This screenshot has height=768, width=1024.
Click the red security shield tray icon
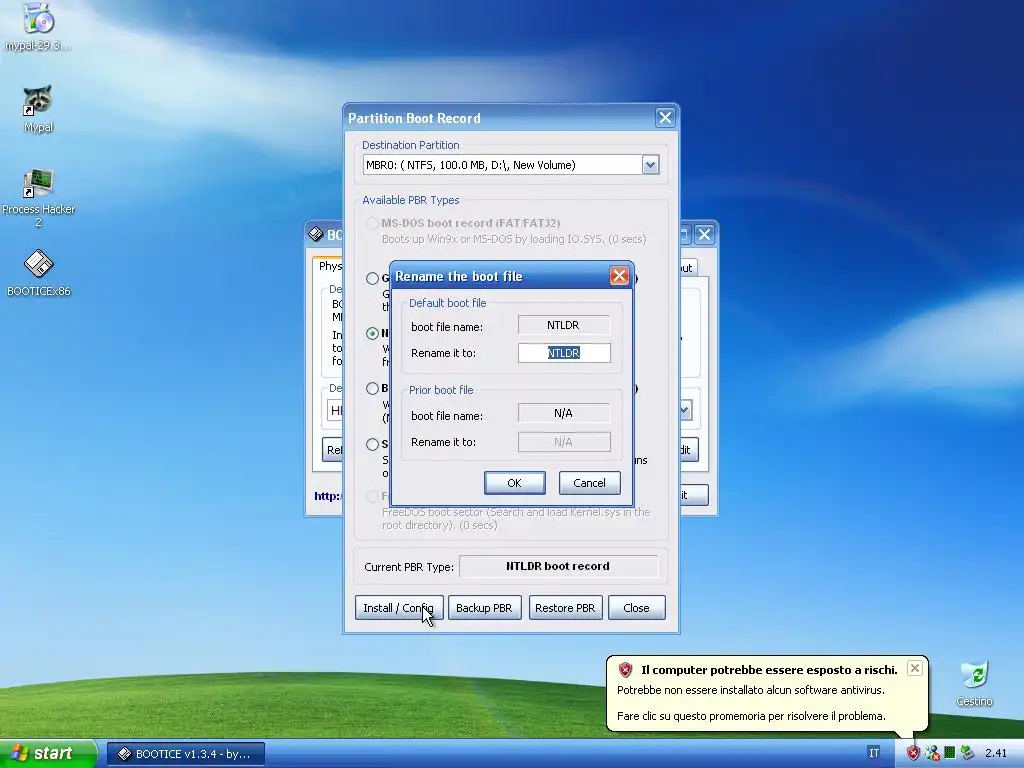(913, 753)
